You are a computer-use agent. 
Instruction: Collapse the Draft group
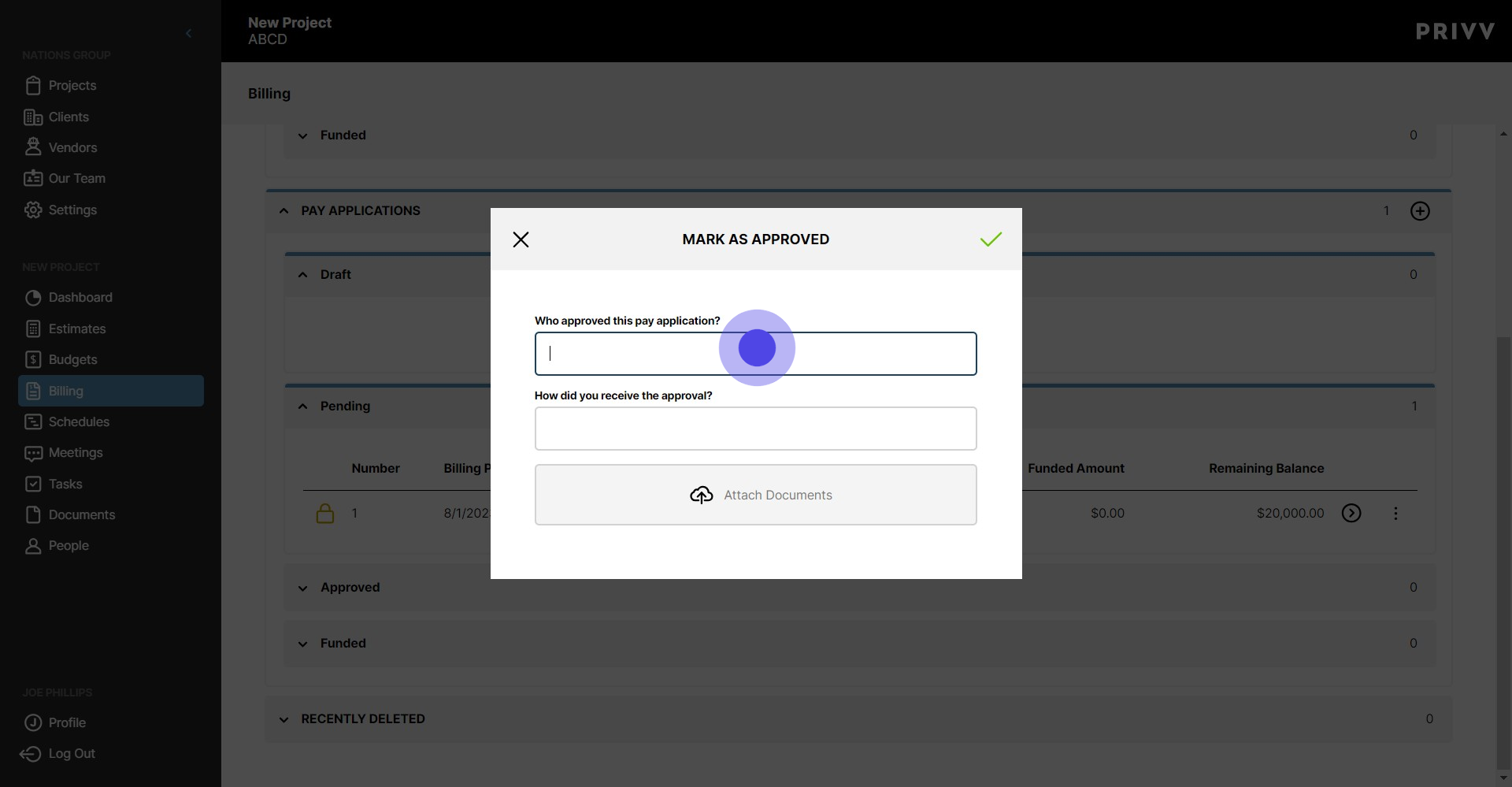point(303,275)
